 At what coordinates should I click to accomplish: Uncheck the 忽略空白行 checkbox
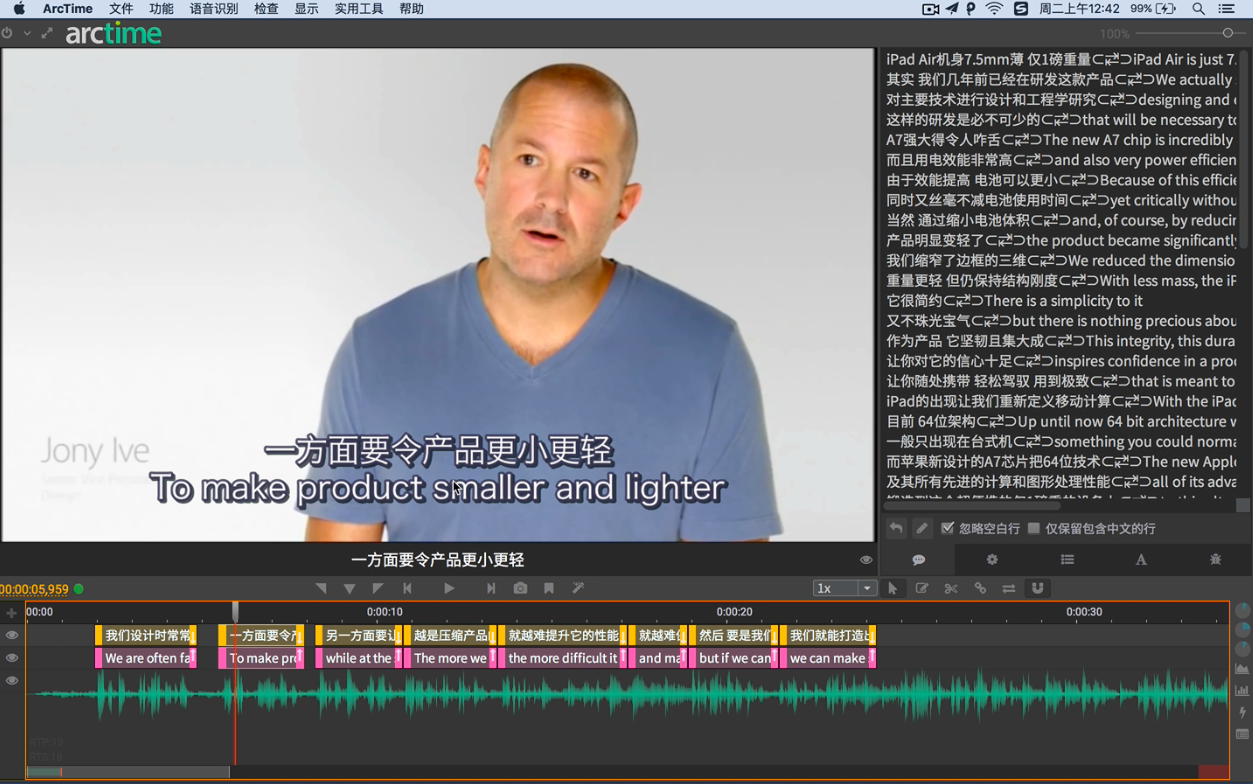(x=947, y=528)
